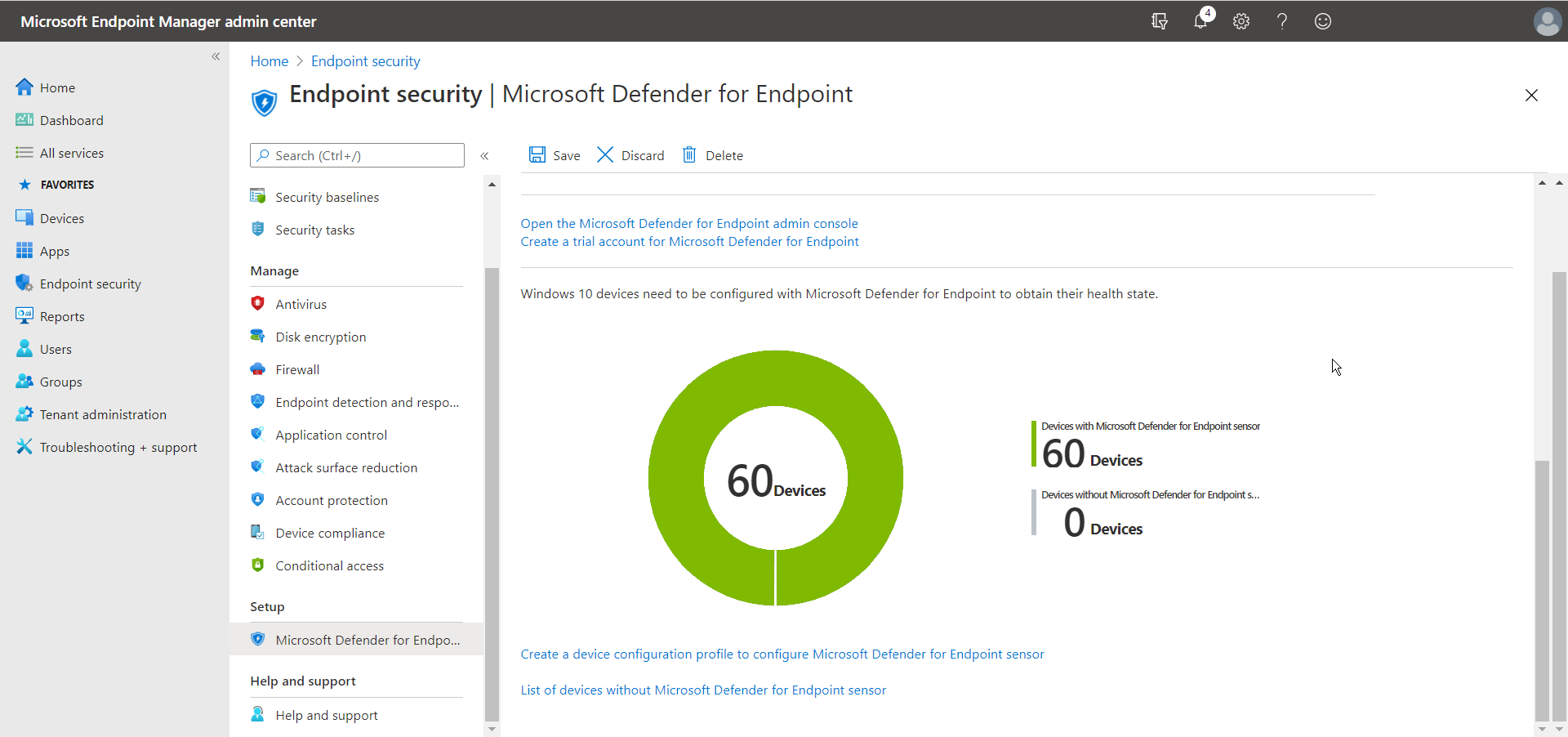
Task: Create a trial account for Defender
Action: [x=690, y=241]
